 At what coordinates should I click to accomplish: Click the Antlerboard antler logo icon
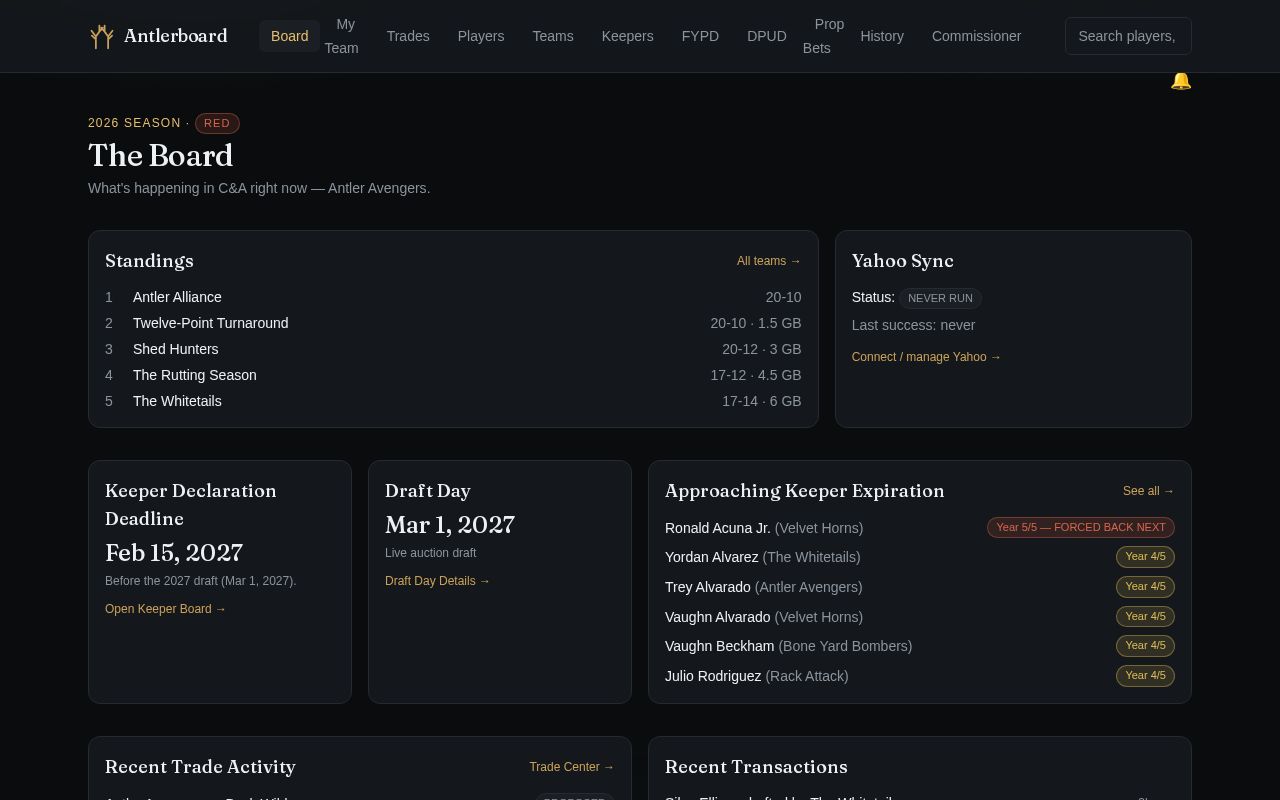tap(101, 37)
